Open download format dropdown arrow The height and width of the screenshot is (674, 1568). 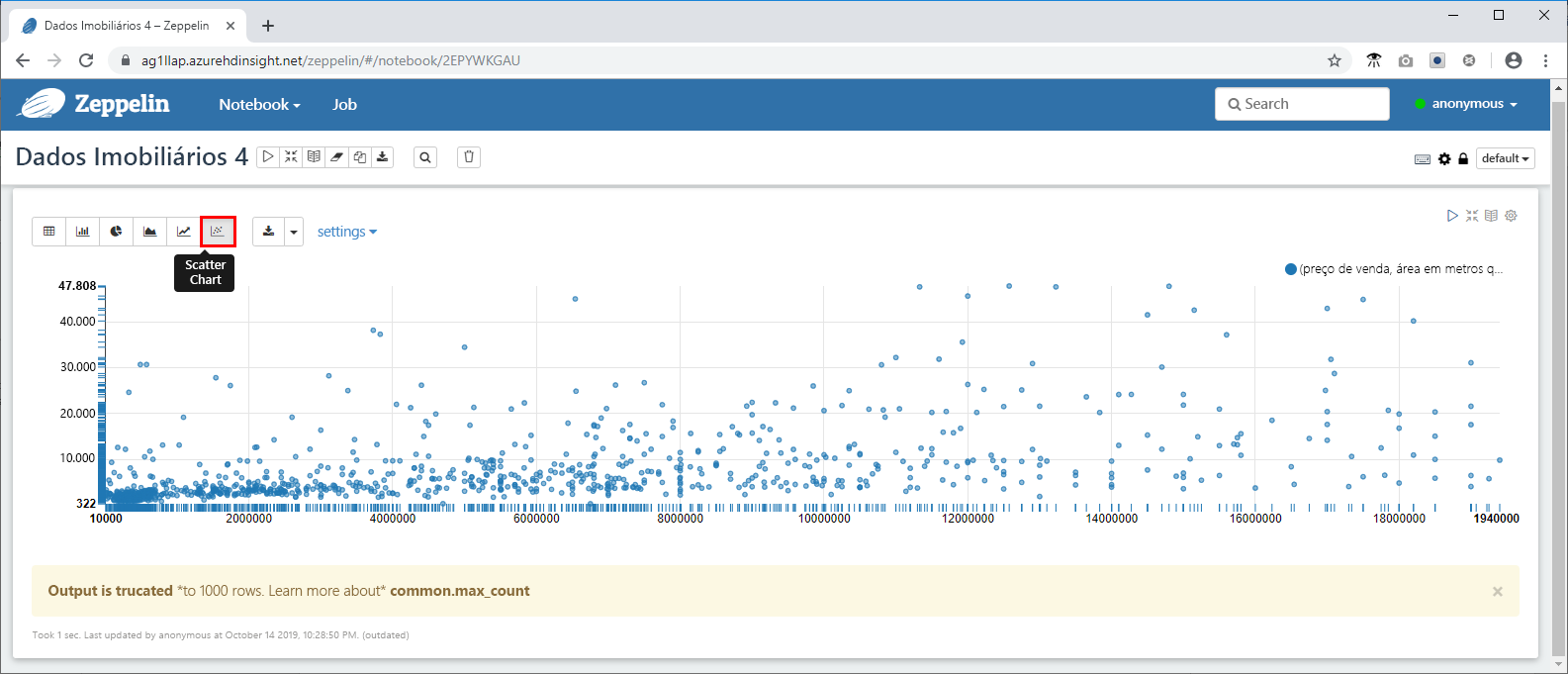(294, 232)
